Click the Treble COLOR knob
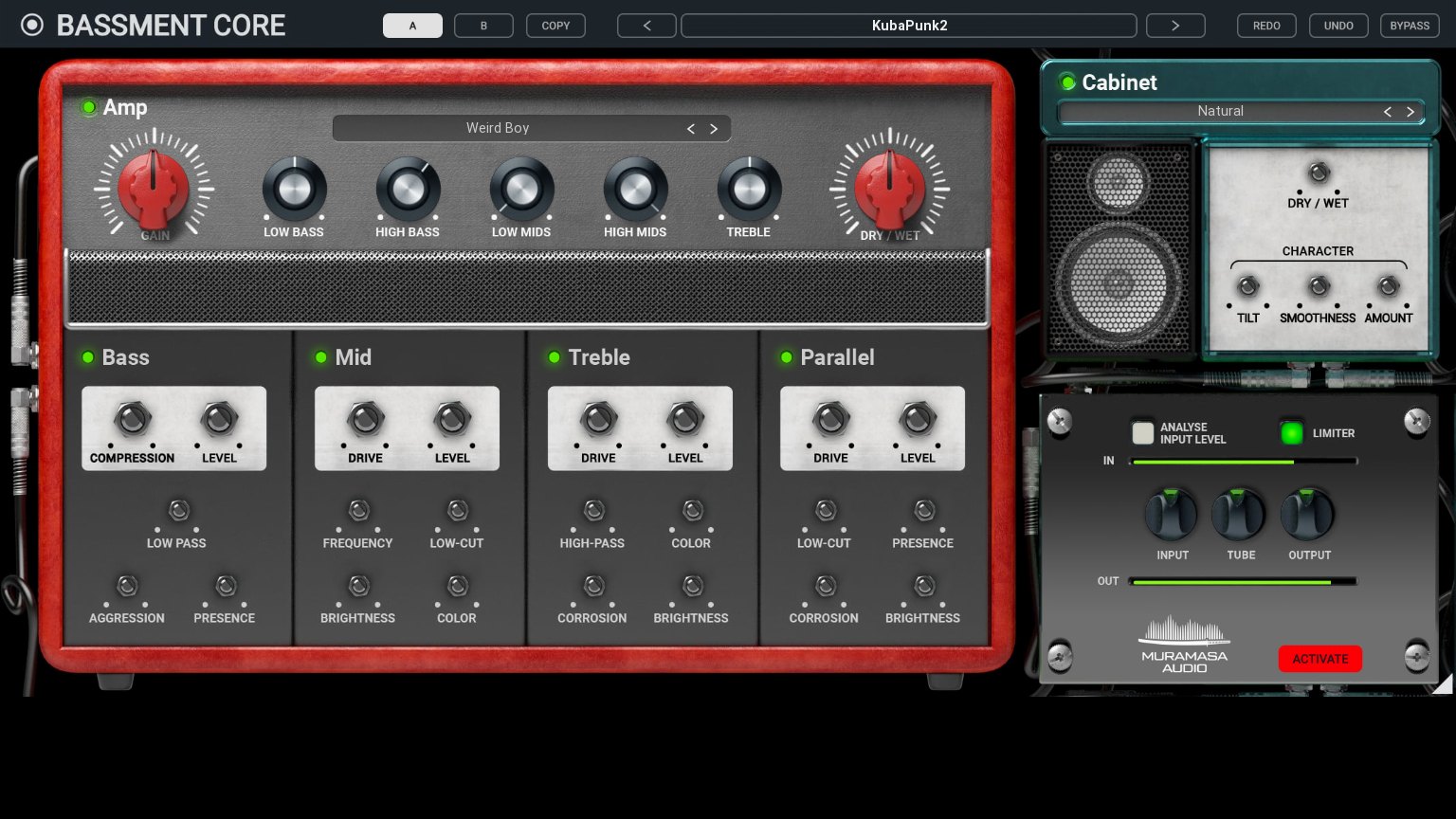The height and width of the screenshot is (819, 1456). click(x=692, y=511)
